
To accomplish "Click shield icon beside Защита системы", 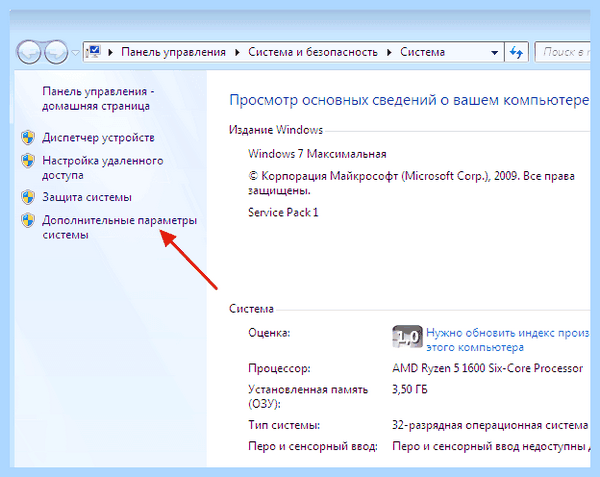I will point(28,197).
